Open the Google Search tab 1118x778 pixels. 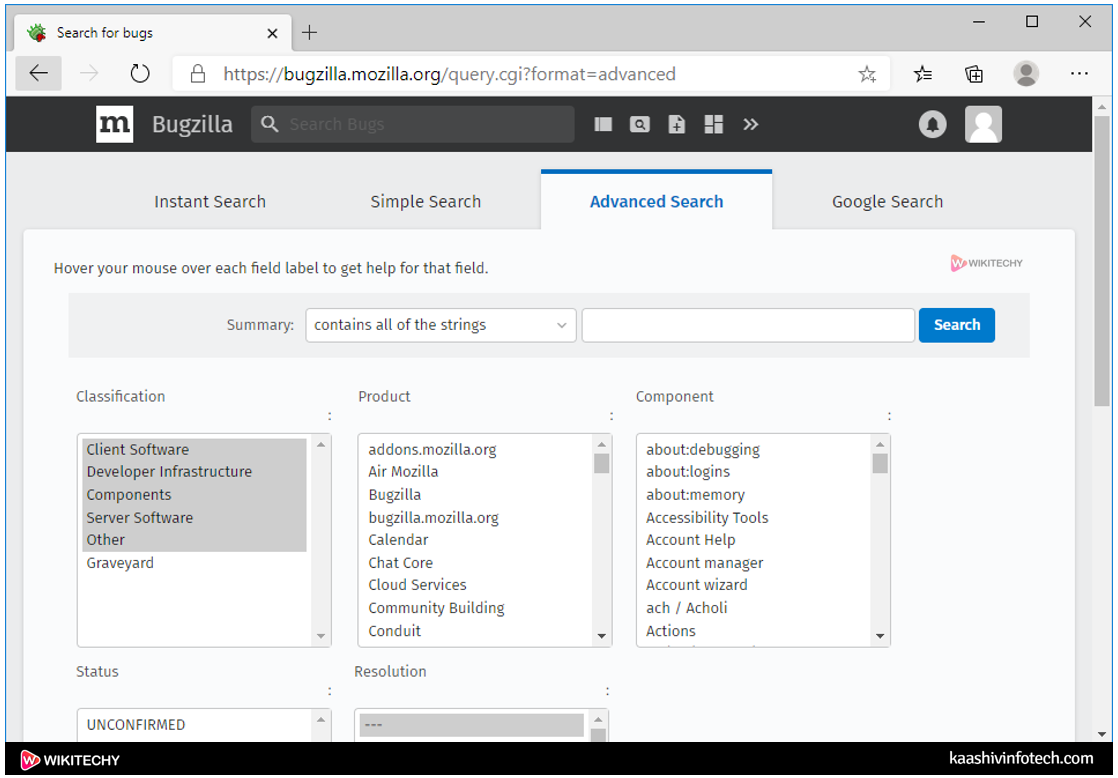[887, 202]
